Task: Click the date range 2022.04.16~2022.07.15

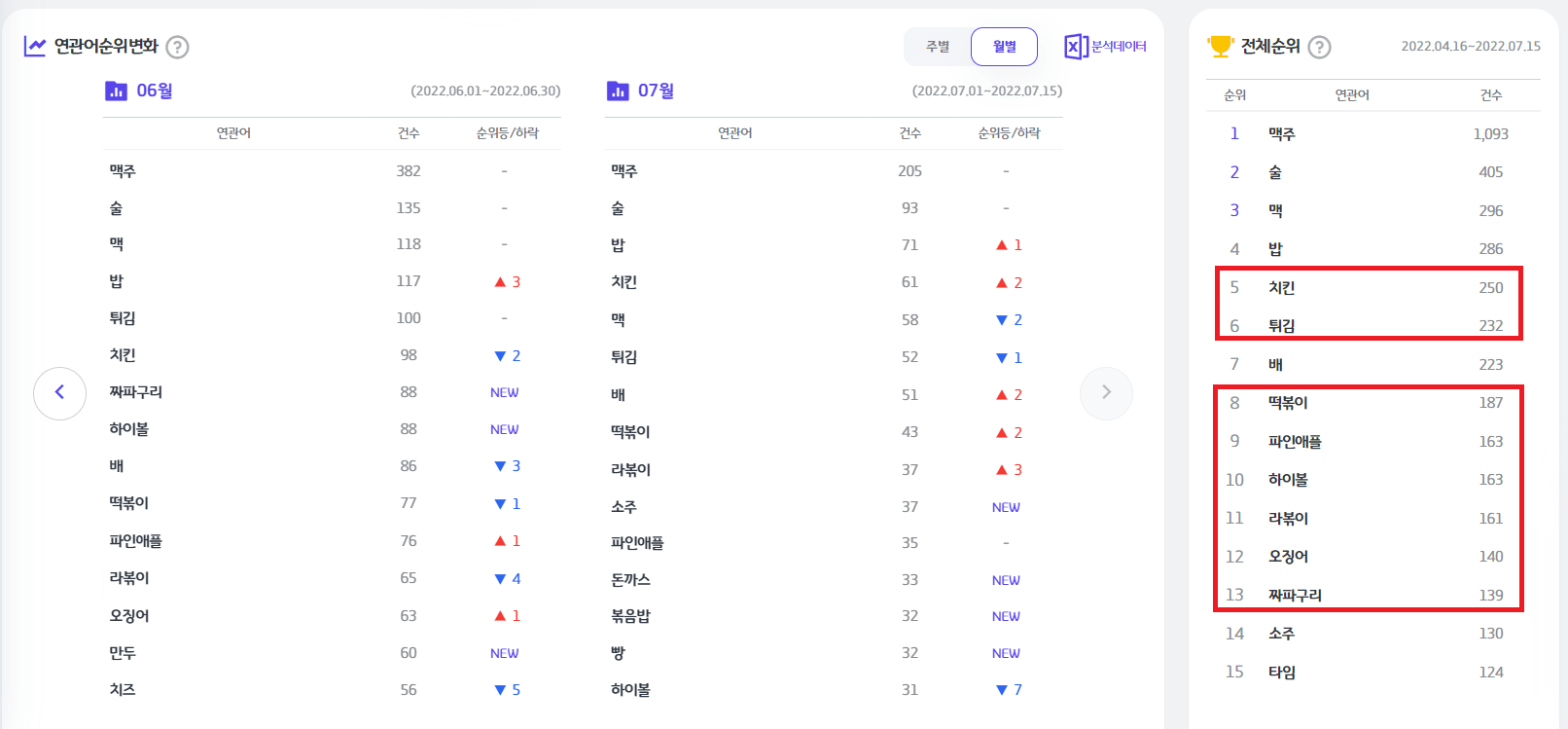Action: pos(1471,46)
